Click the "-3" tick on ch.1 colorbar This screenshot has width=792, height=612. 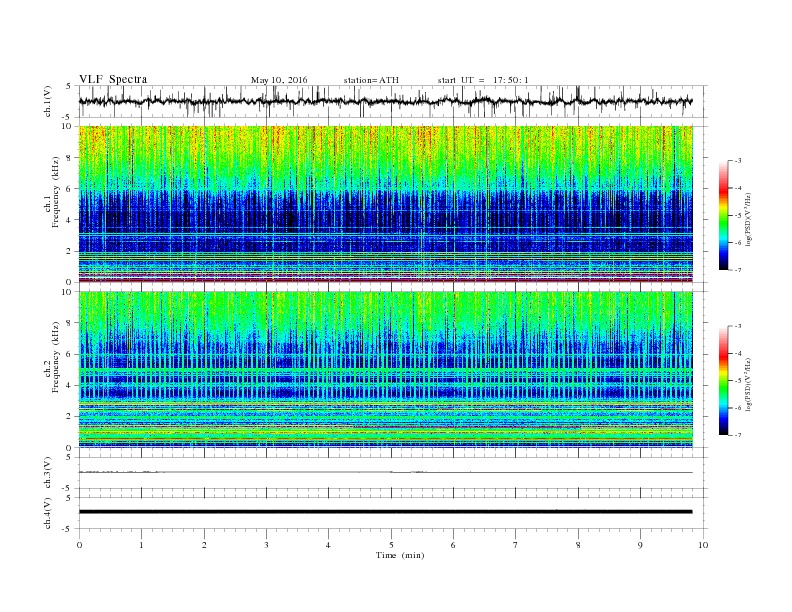coord(738,161)
